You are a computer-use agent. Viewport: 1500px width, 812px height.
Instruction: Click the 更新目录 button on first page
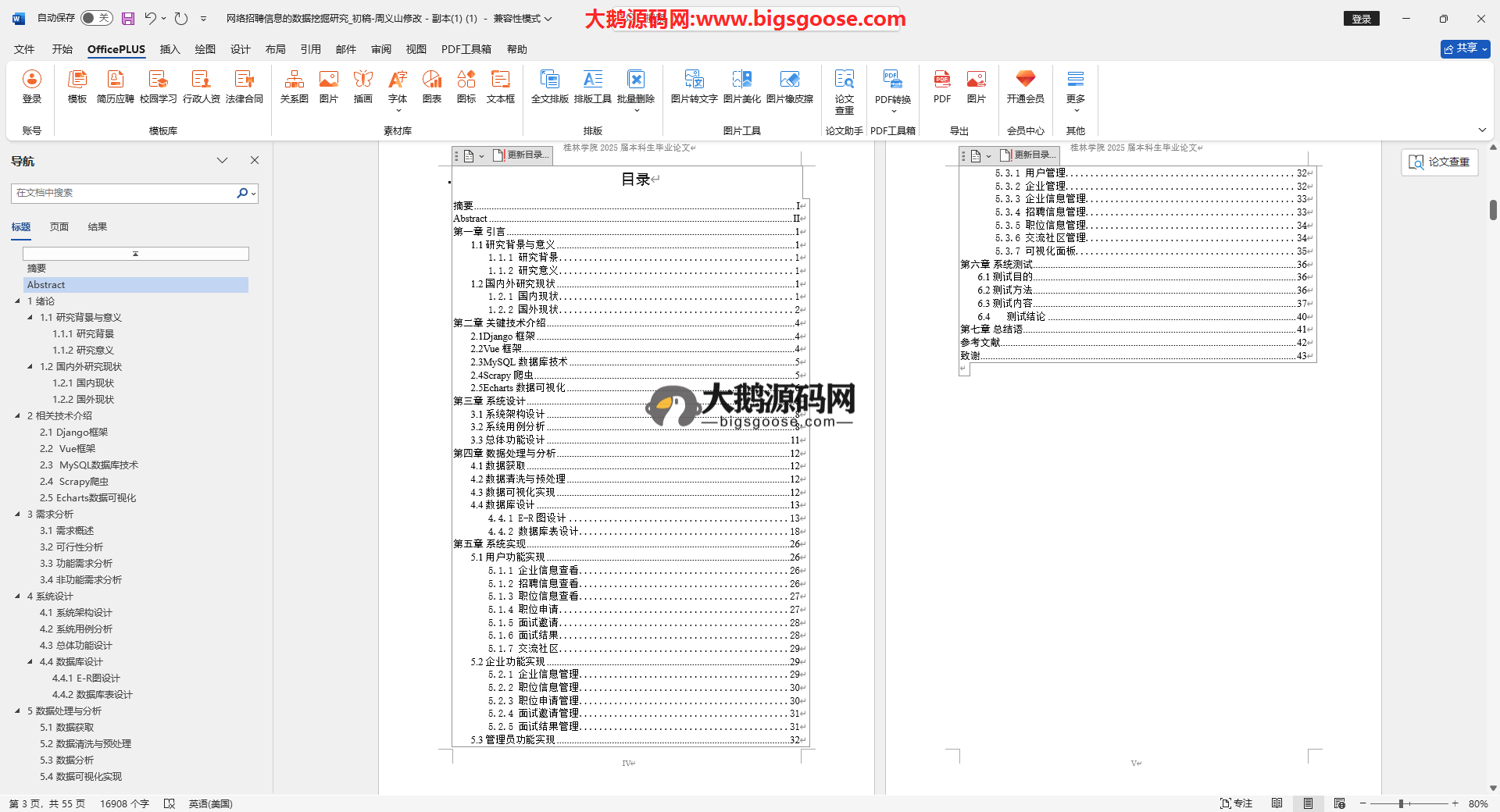coord(520,155)
